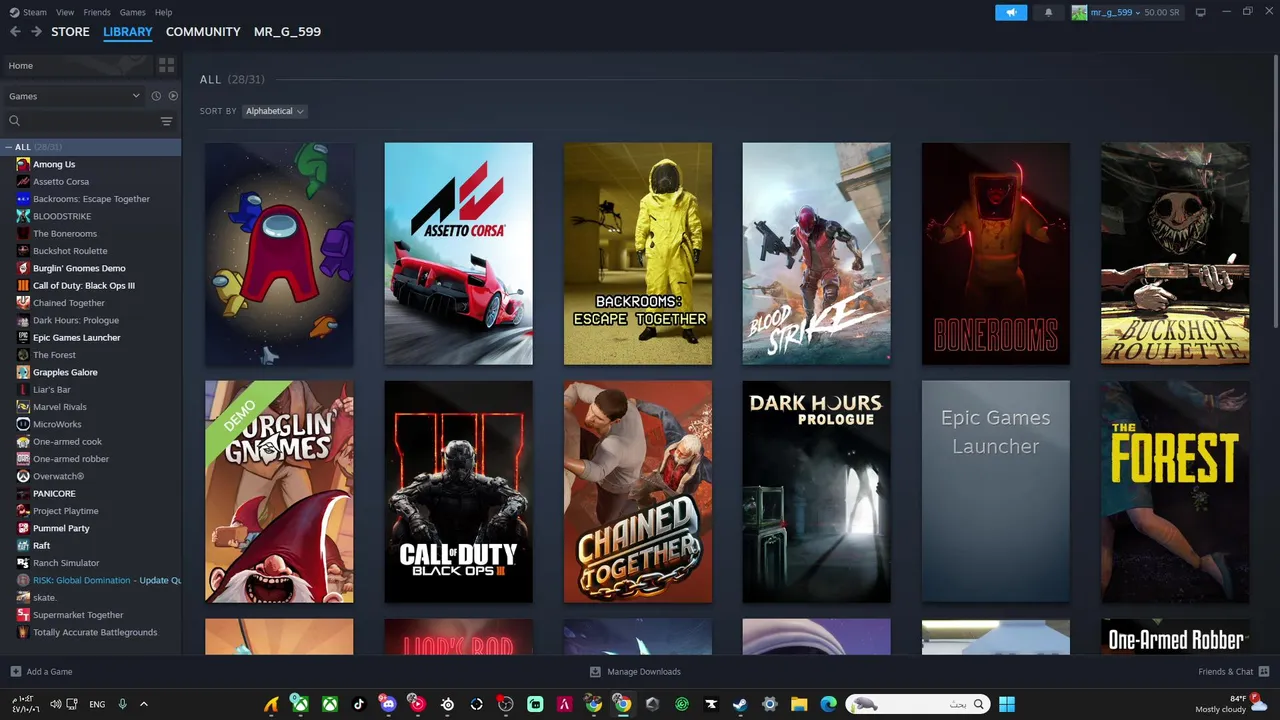Image resolution: width=1280 pixels, height=720 pixels.
Task: Open the Help menu
Action: 163,12
